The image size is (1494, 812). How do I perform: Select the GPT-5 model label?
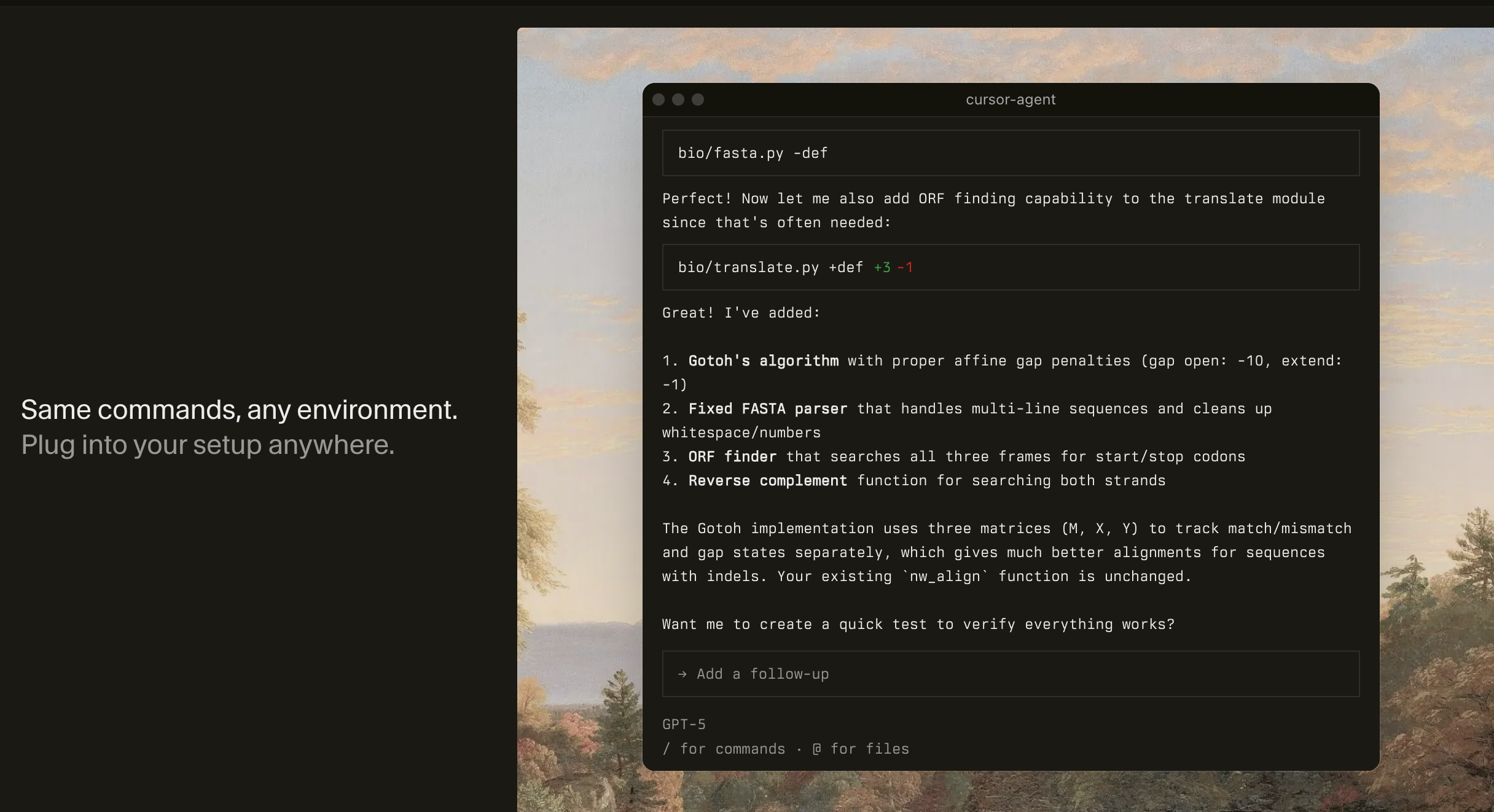(684, 724)
